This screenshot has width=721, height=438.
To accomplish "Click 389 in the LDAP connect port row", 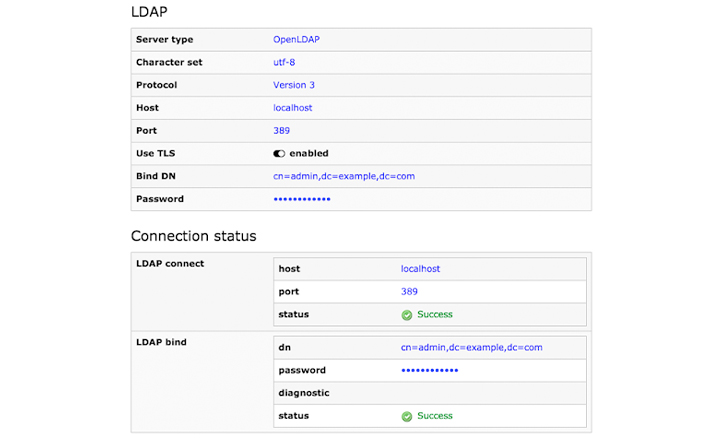I will [x=409, y=291].
